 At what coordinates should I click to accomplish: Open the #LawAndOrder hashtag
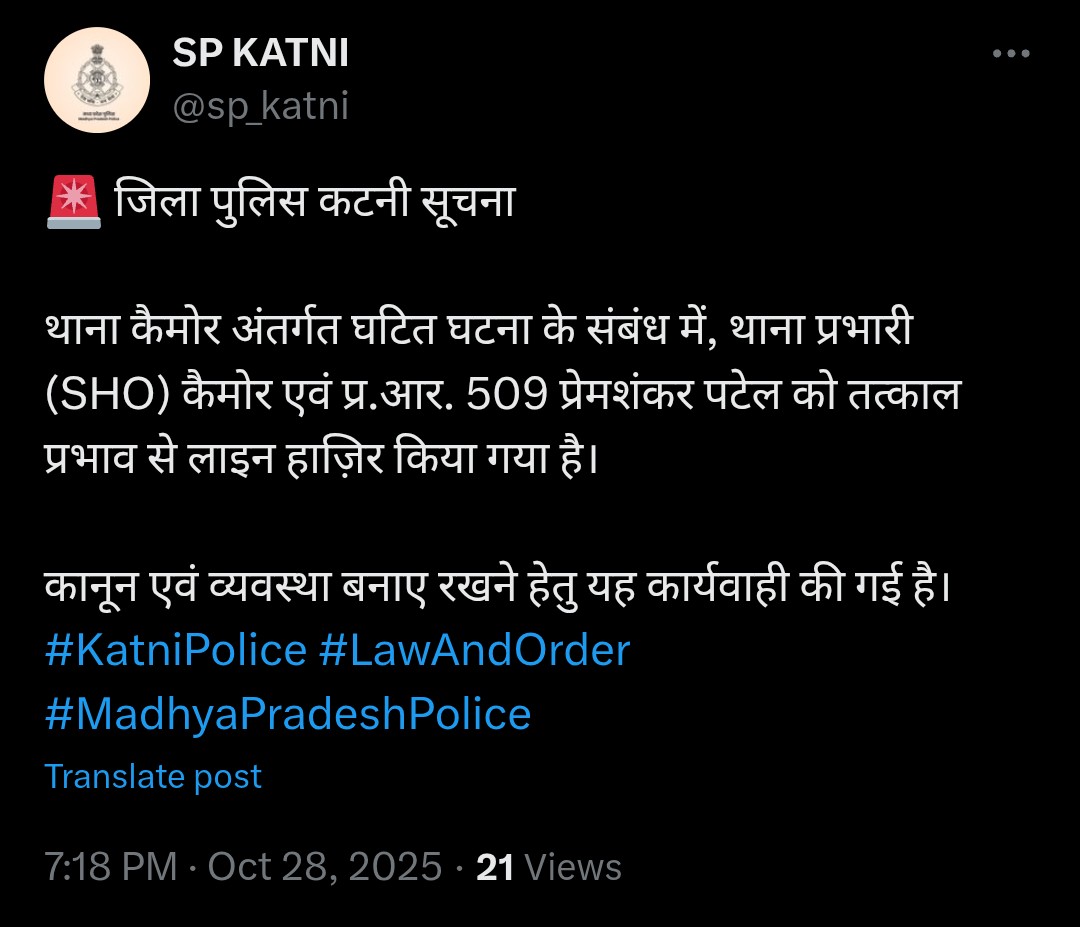pyautogui.click(x=474, y=651)
